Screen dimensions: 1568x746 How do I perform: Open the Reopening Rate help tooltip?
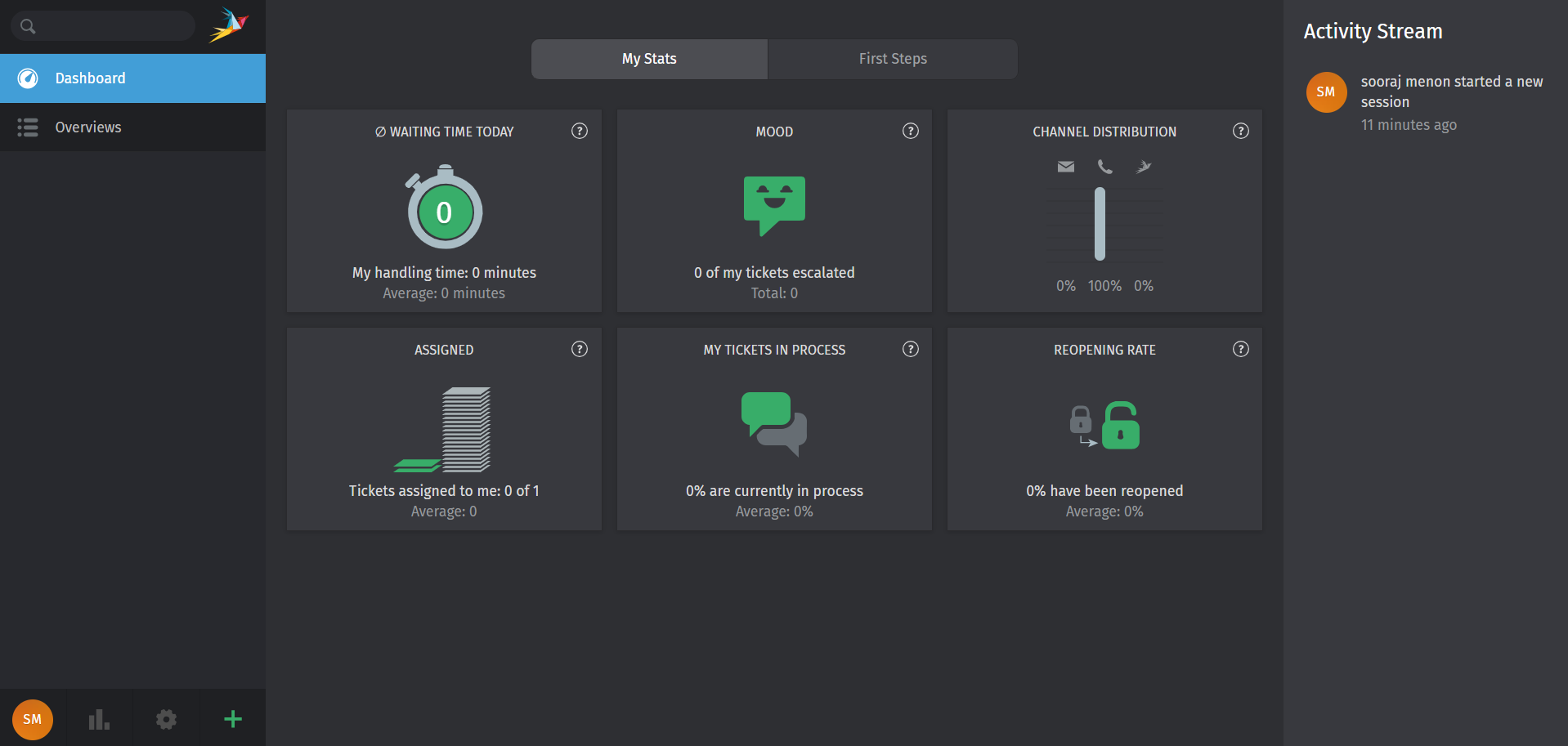click(1239, 349)
